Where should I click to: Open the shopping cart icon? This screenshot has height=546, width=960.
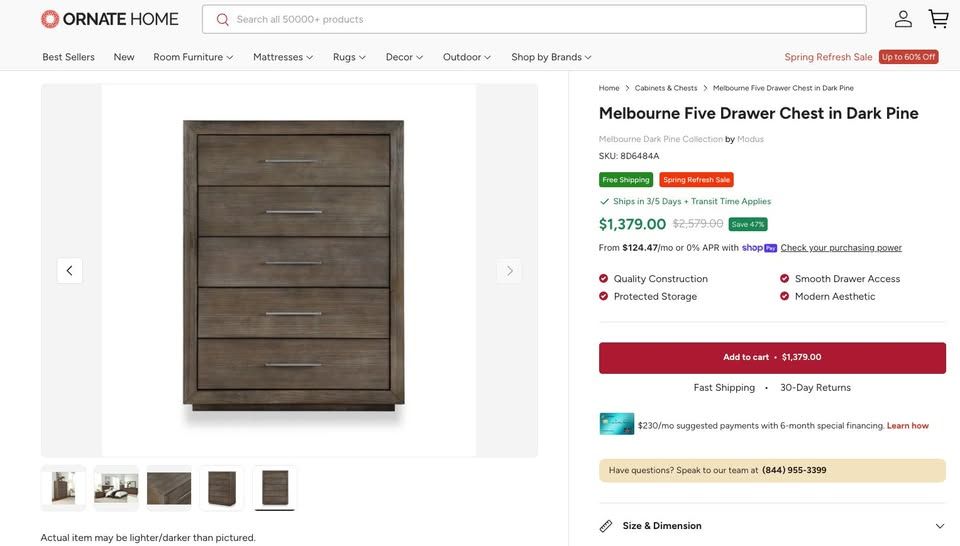click(x=938, y=19)
